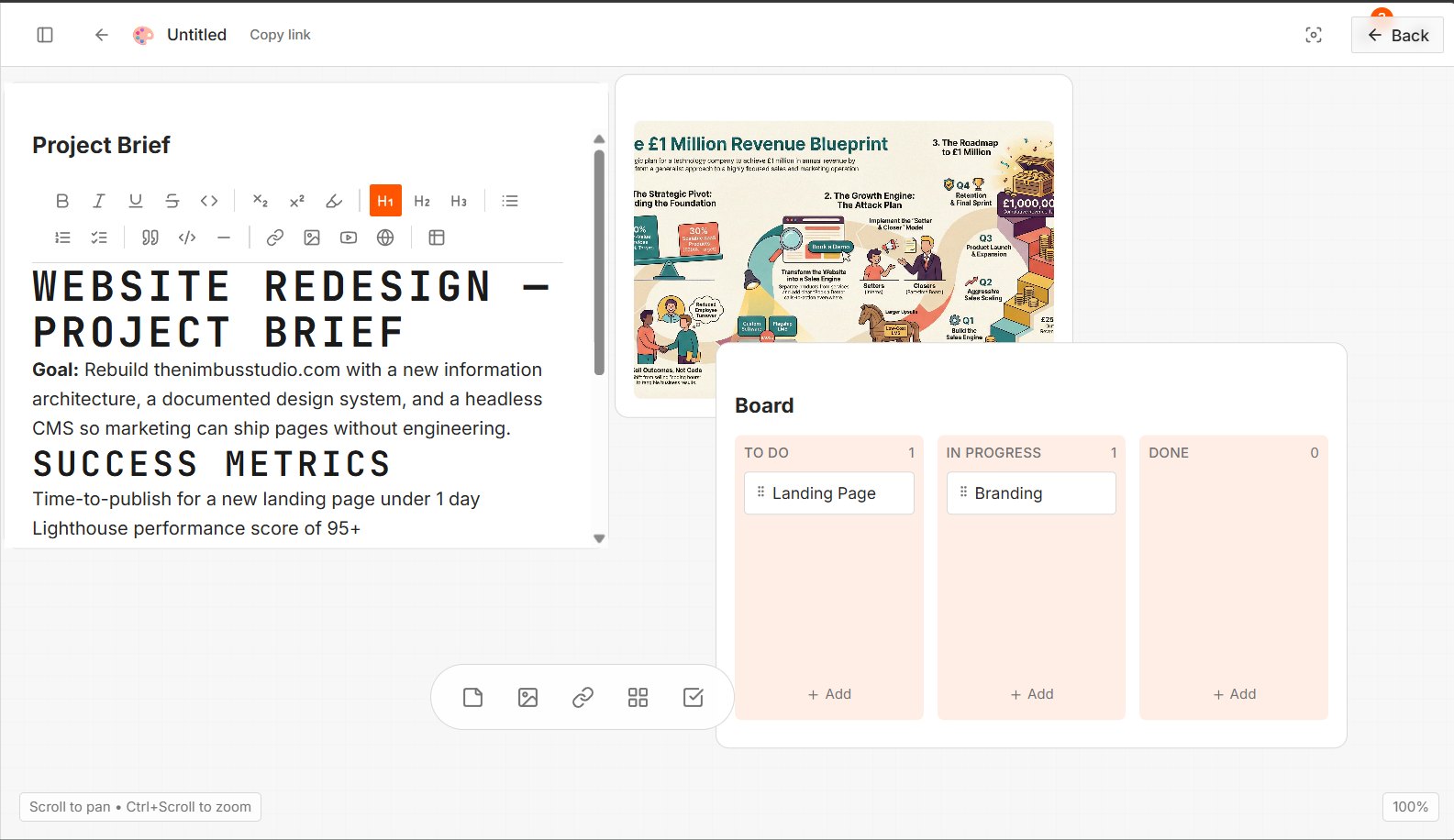Click the palette logo icon

(143, 35)
